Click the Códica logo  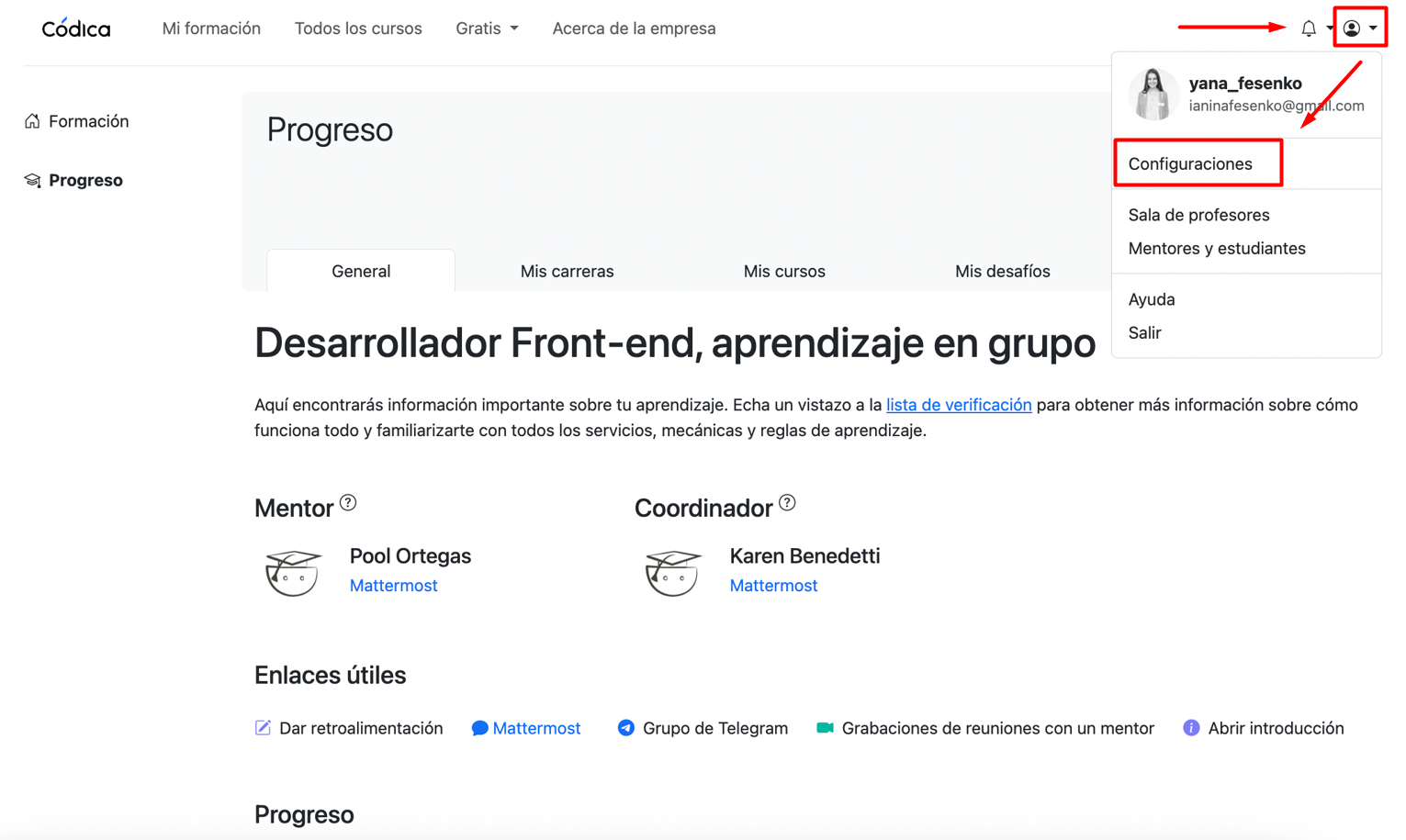[74, 28]
